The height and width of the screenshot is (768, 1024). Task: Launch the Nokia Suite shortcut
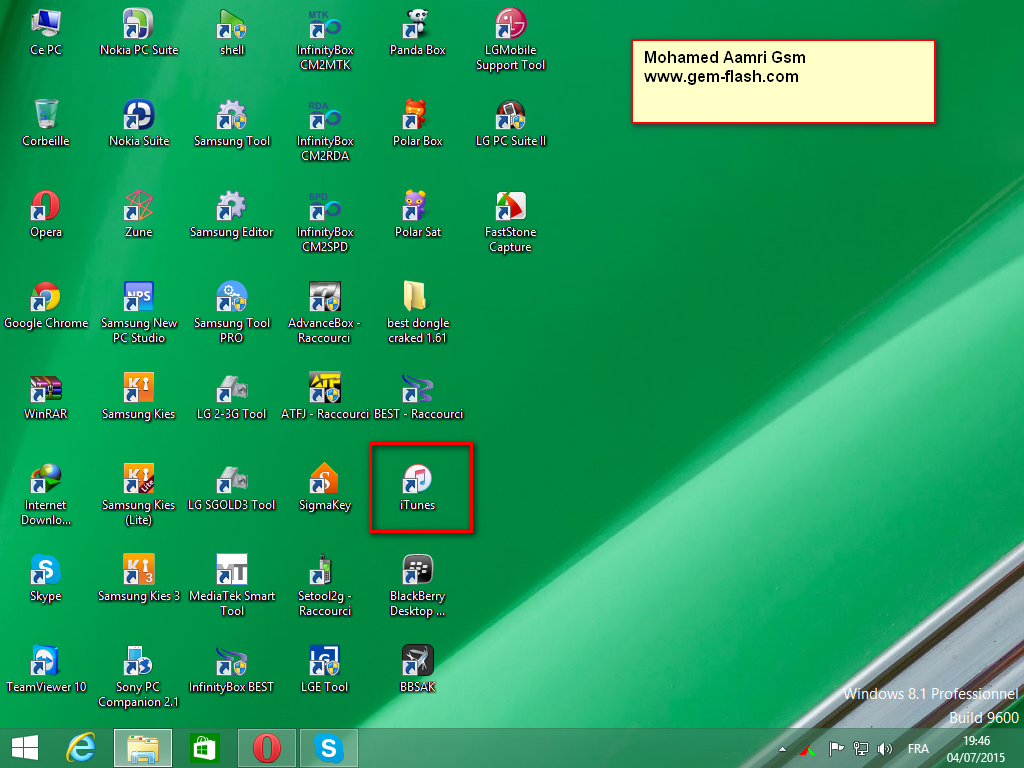coord(138,123)
